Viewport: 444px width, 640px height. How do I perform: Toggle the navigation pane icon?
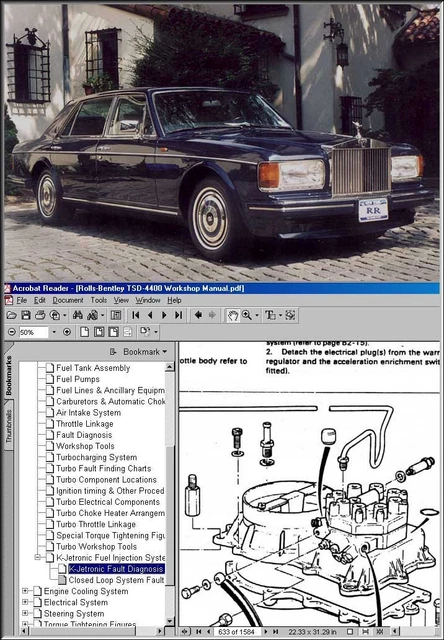116,315
